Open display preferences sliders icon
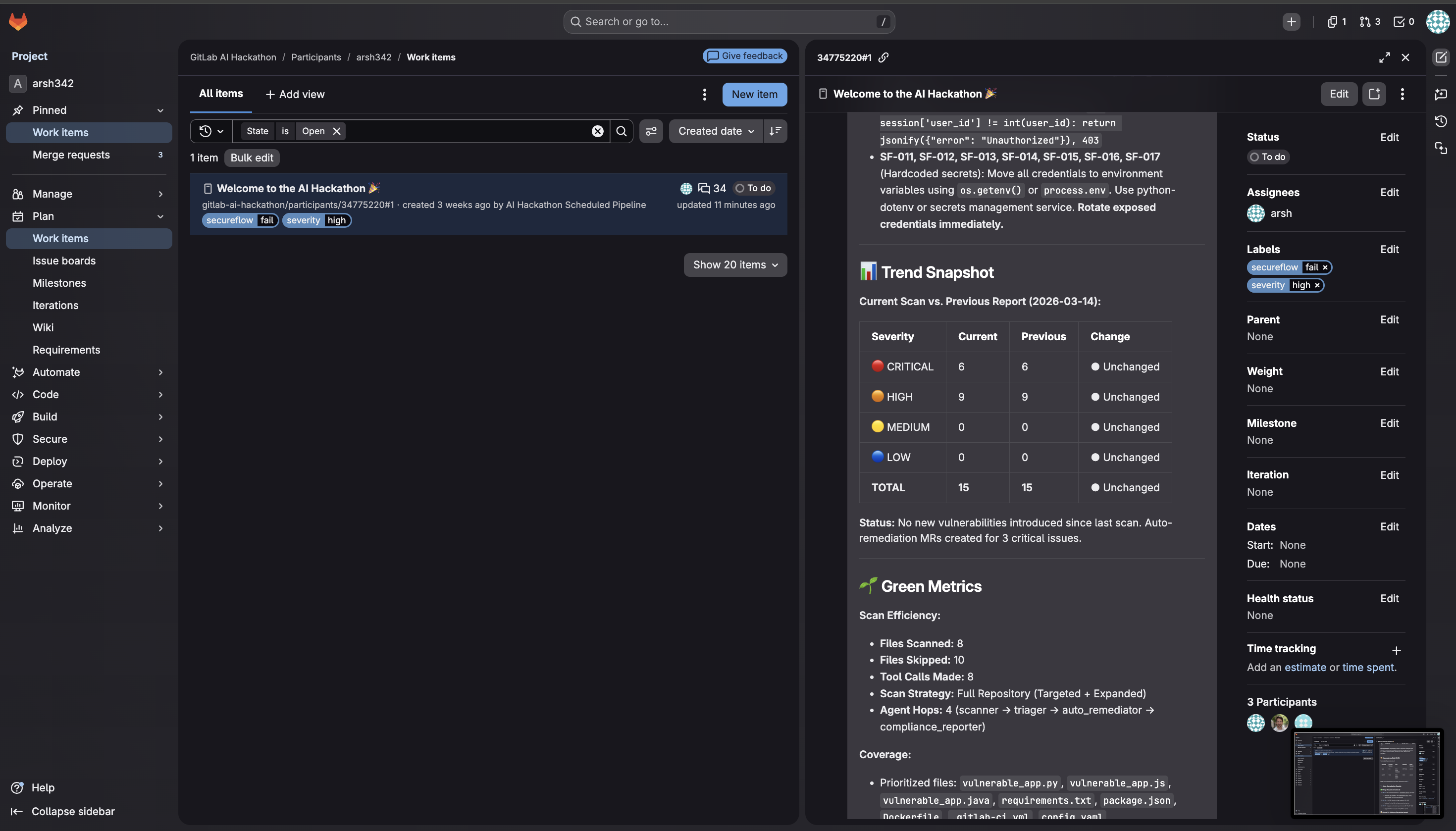The width and height of the screenshot is (1456, 831). tap(651, 131)
